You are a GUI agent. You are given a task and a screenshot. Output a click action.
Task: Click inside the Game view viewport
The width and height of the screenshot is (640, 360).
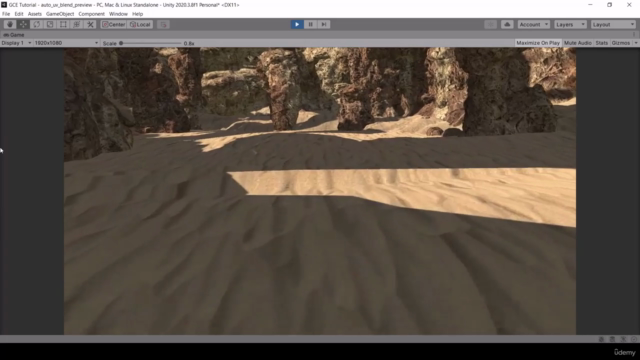320,191
